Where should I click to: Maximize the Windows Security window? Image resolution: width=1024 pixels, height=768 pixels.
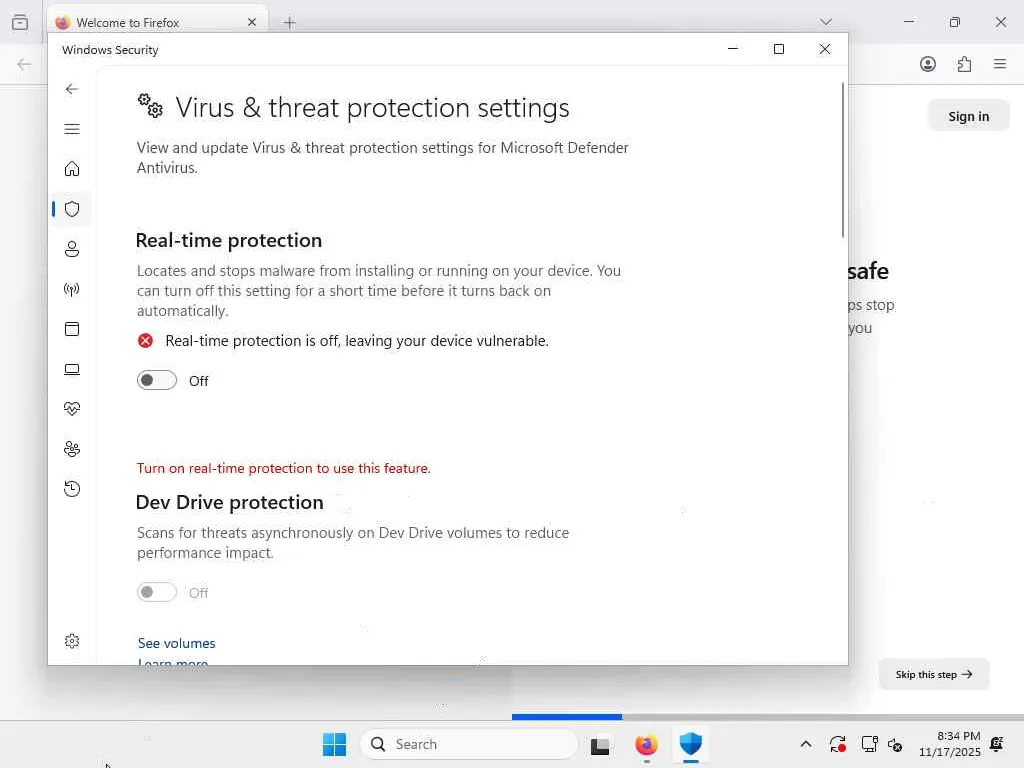coord(778,49)
